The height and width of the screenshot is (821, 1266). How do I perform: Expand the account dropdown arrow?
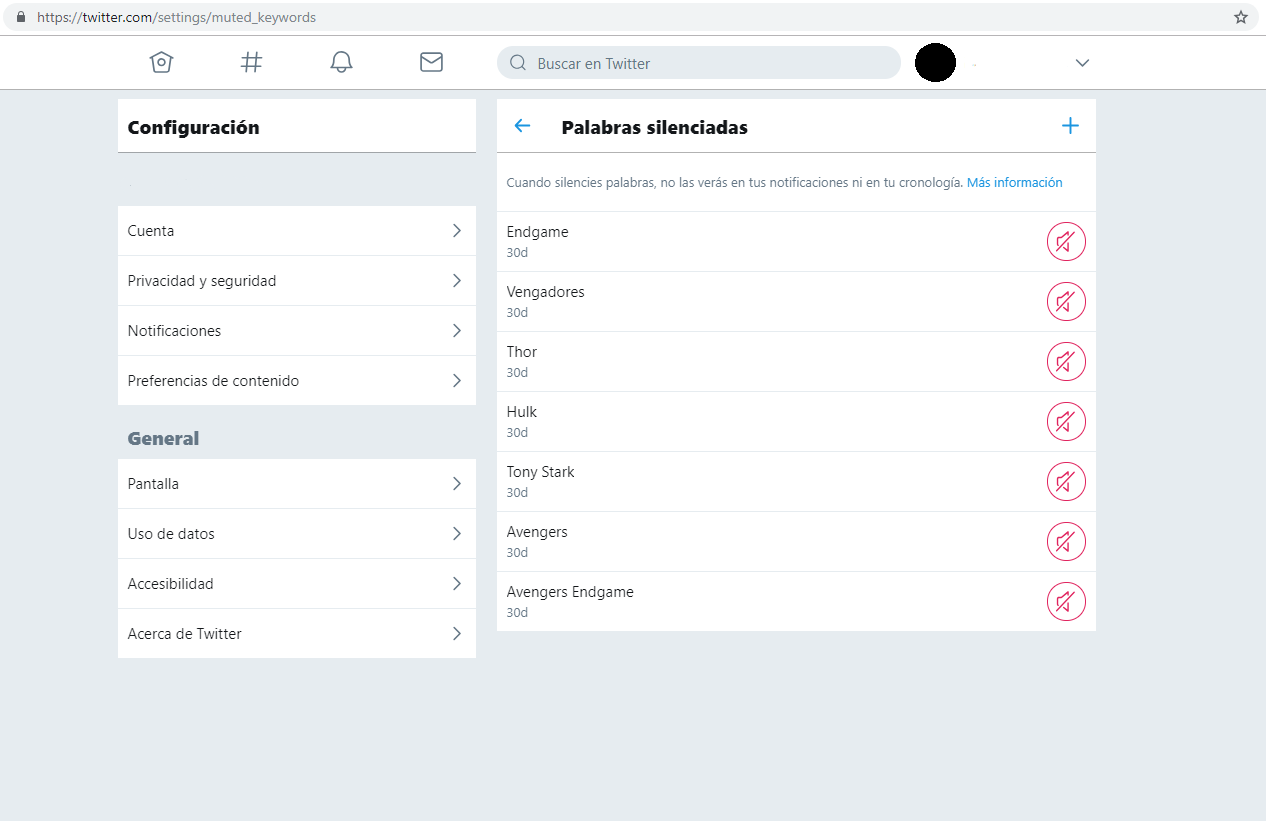point(1082,63)
